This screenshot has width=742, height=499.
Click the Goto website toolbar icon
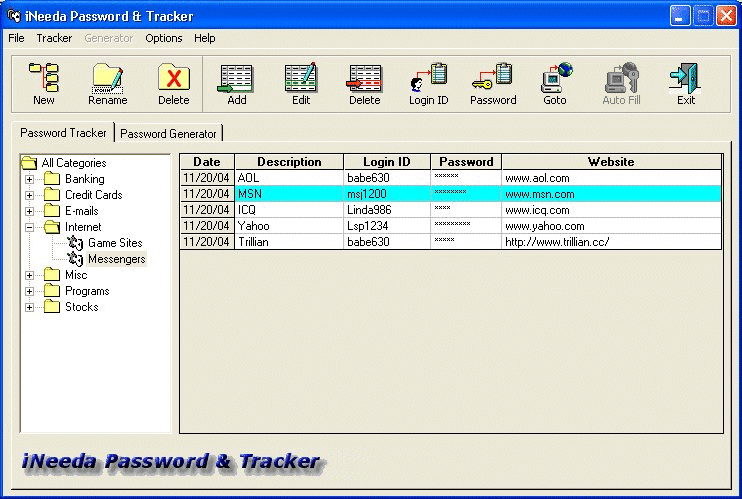[x=556, y=77]
